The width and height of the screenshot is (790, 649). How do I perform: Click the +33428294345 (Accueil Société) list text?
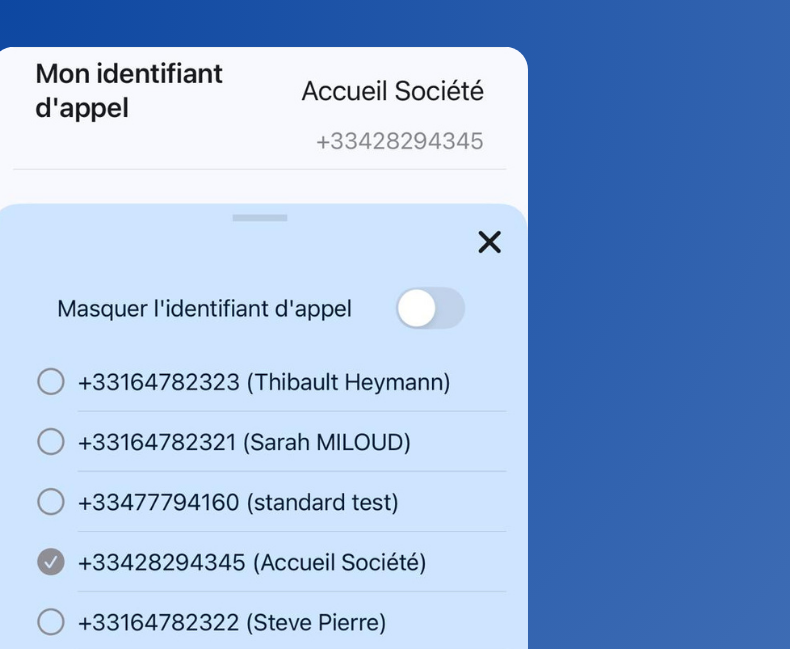pos(252,562)
